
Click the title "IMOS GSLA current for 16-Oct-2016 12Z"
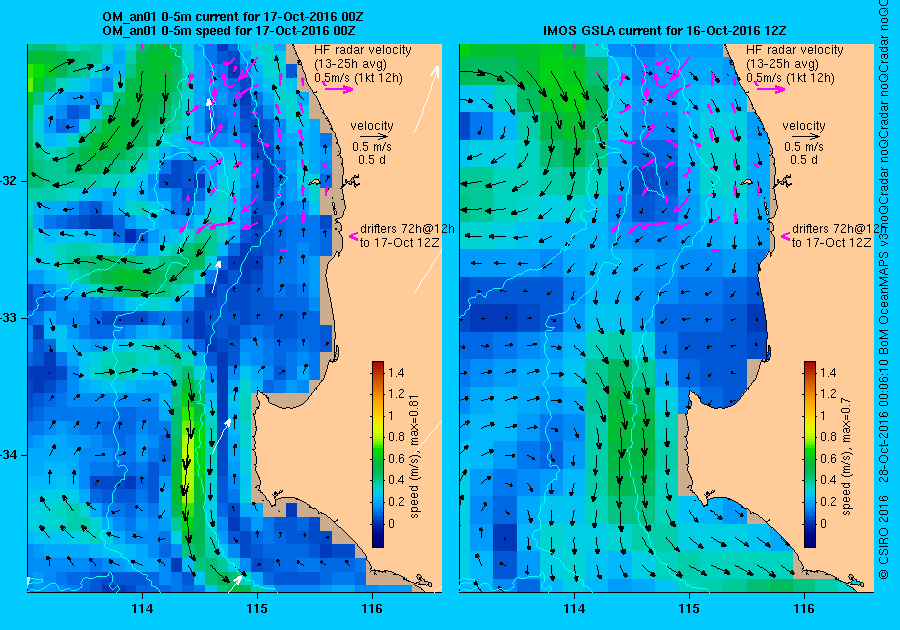point(665,30)
